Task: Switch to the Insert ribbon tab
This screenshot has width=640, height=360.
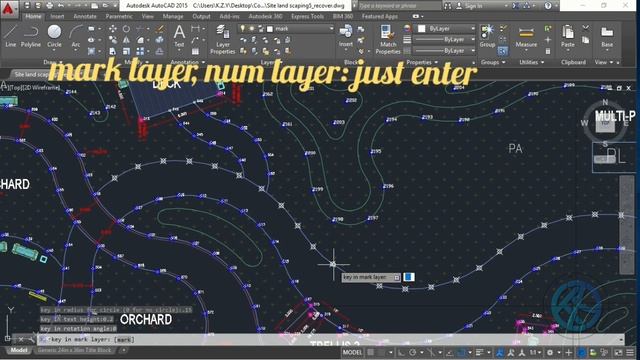Action: [x=57, y=16]
